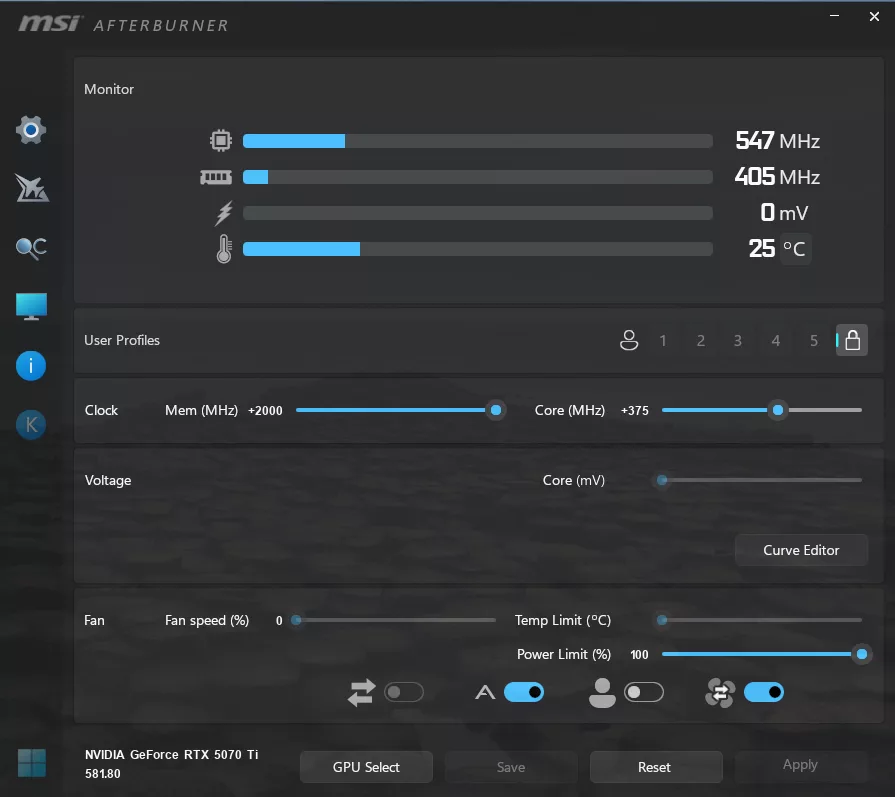The height and width of the screenshot is (797, 895).
Task: Click the voltage lightning icon in Monitor
Action: [221, 212]
